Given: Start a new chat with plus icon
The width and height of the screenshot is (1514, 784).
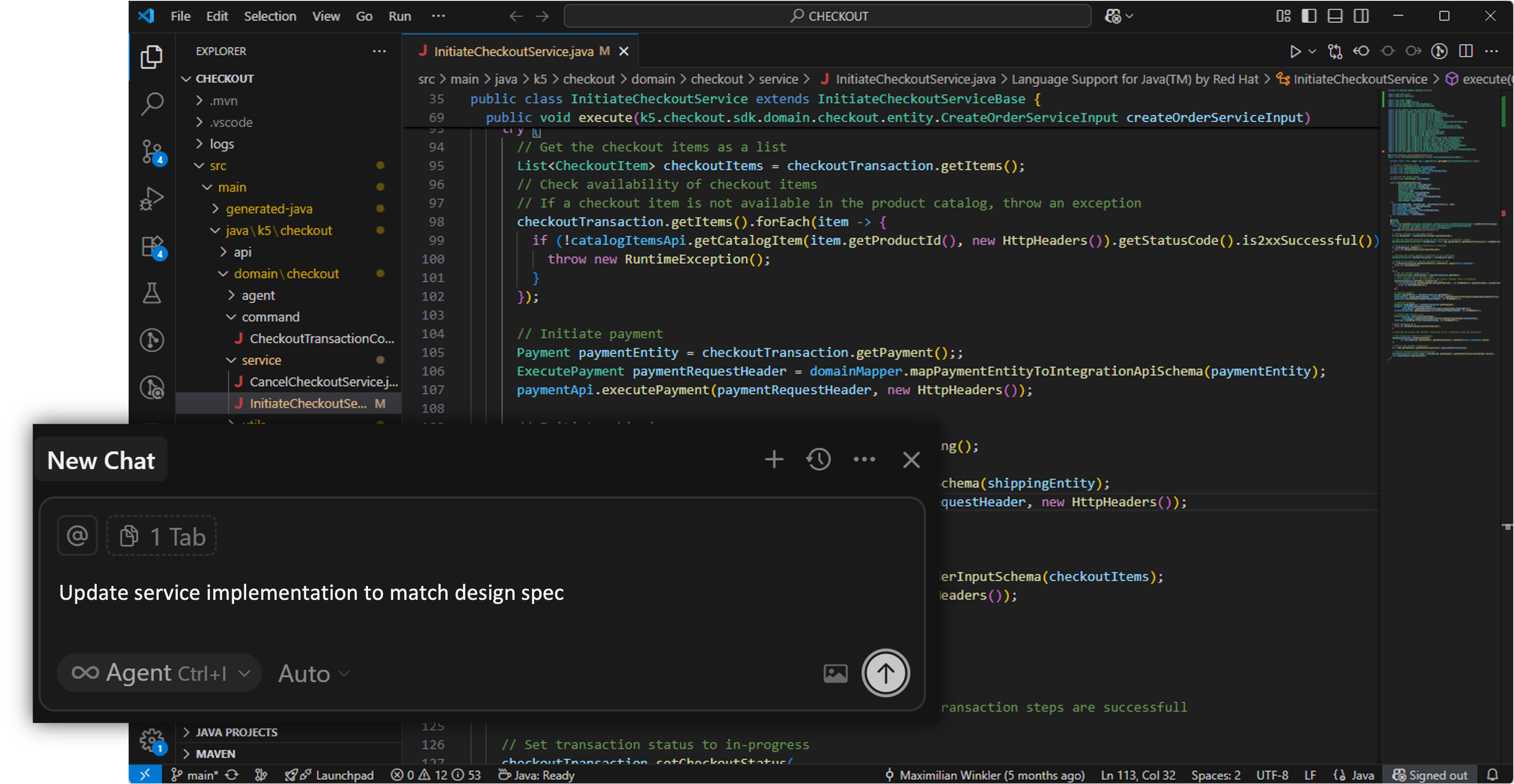Looking at the screenshot, I should pyautogui.click(x=774, y=459).
